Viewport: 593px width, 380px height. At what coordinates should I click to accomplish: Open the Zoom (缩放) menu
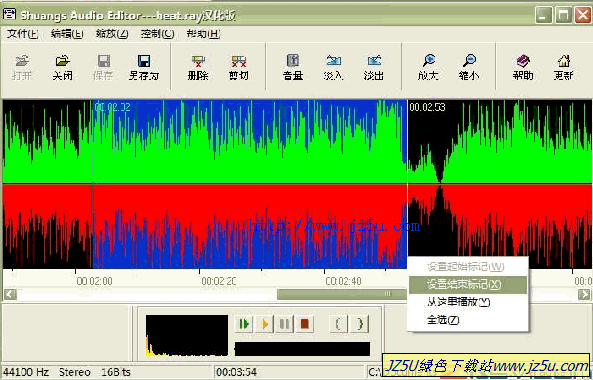[x=112, y=34]
